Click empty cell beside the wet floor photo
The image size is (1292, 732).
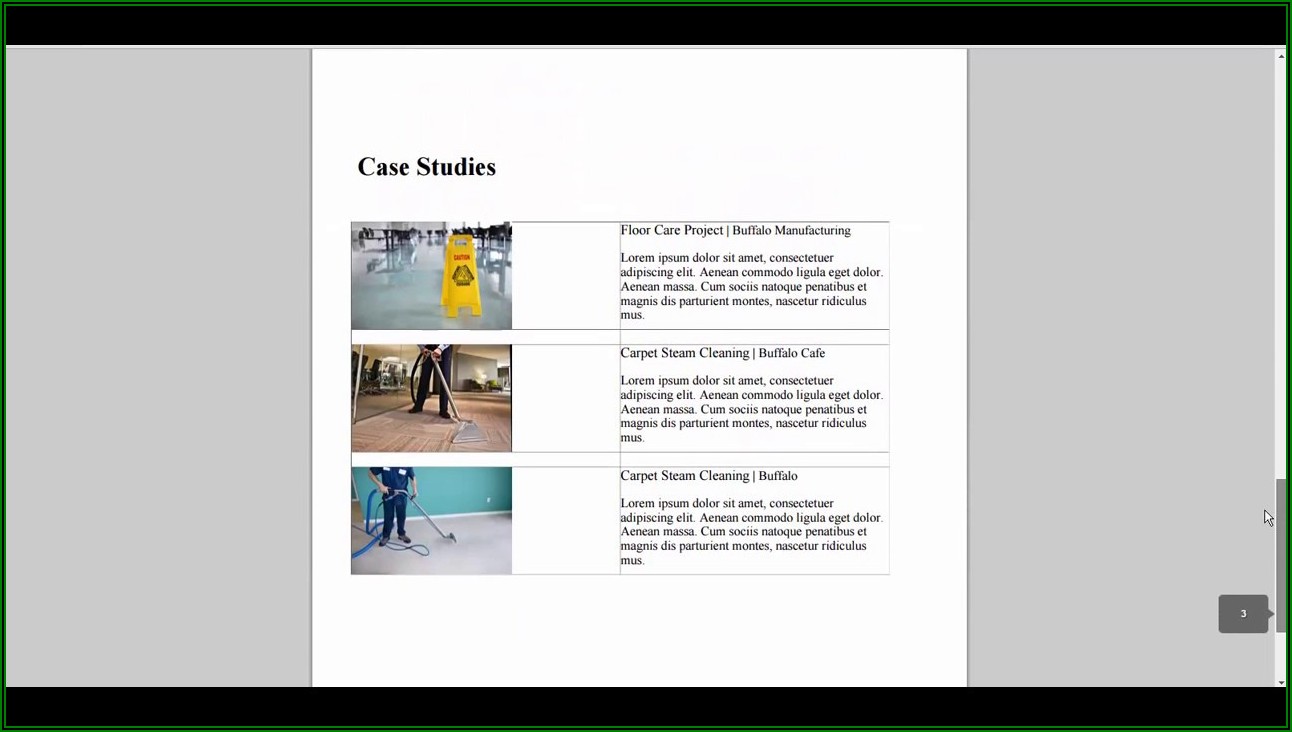click(x=565, y=276)
